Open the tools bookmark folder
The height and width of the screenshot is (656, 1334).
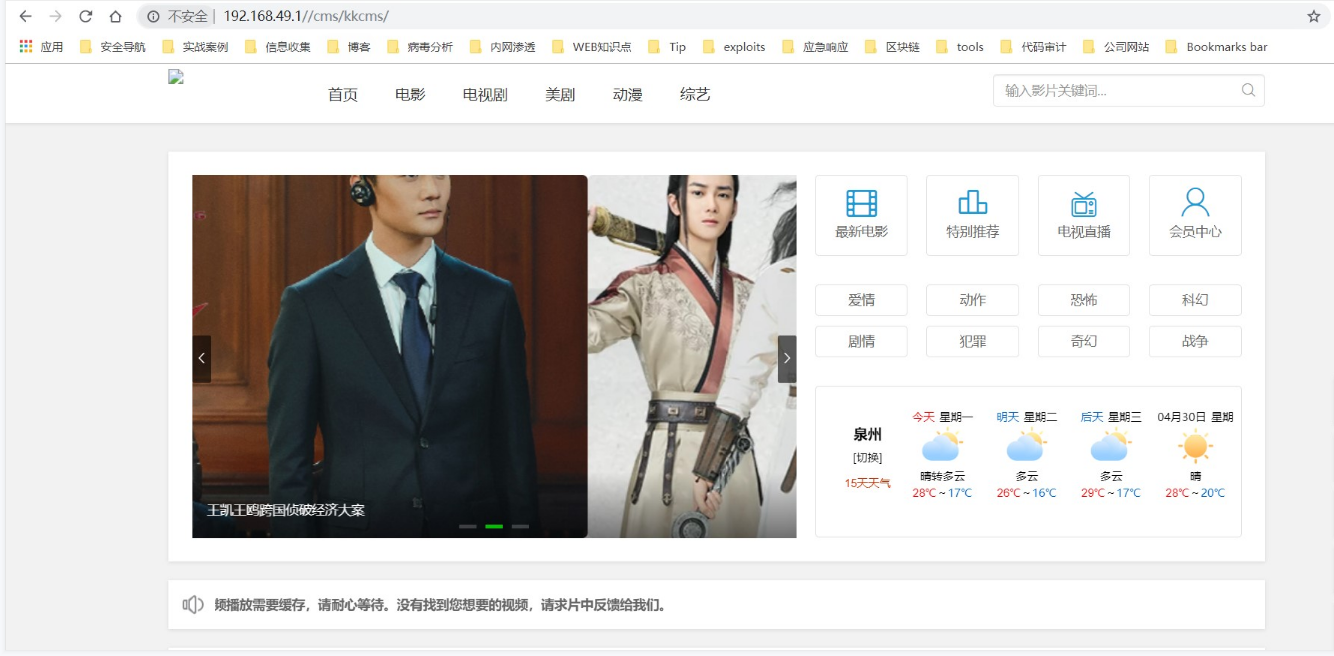[960, 47]
